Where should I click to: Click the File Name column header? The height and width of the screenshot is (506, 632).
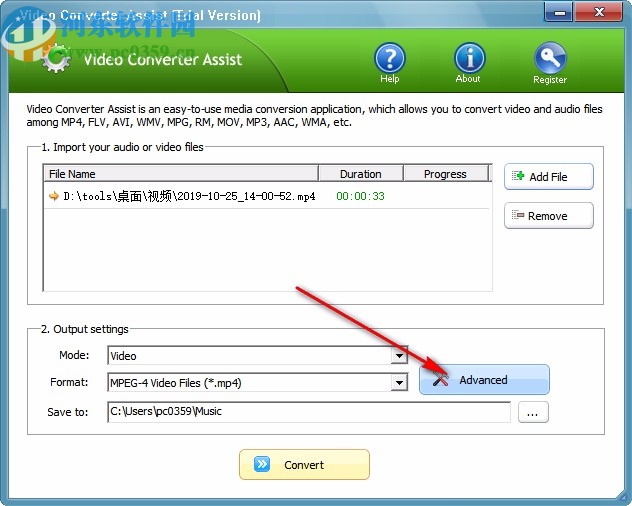(181, 174)
